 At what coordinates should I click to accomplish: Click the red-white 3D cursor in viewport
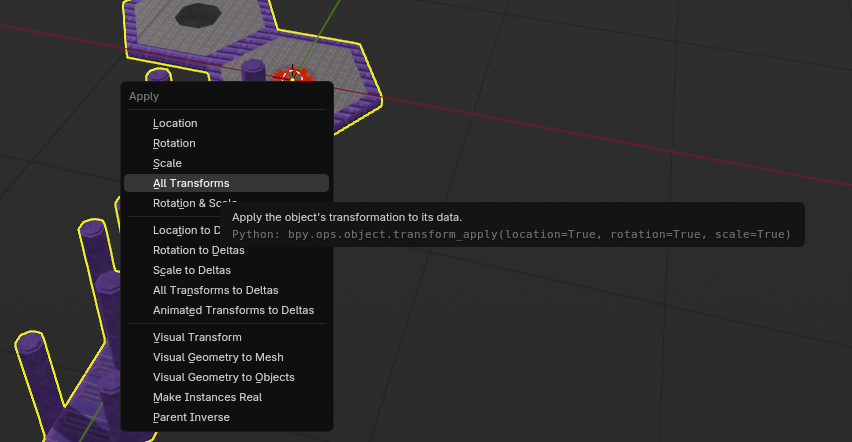[x=292, y=73]
